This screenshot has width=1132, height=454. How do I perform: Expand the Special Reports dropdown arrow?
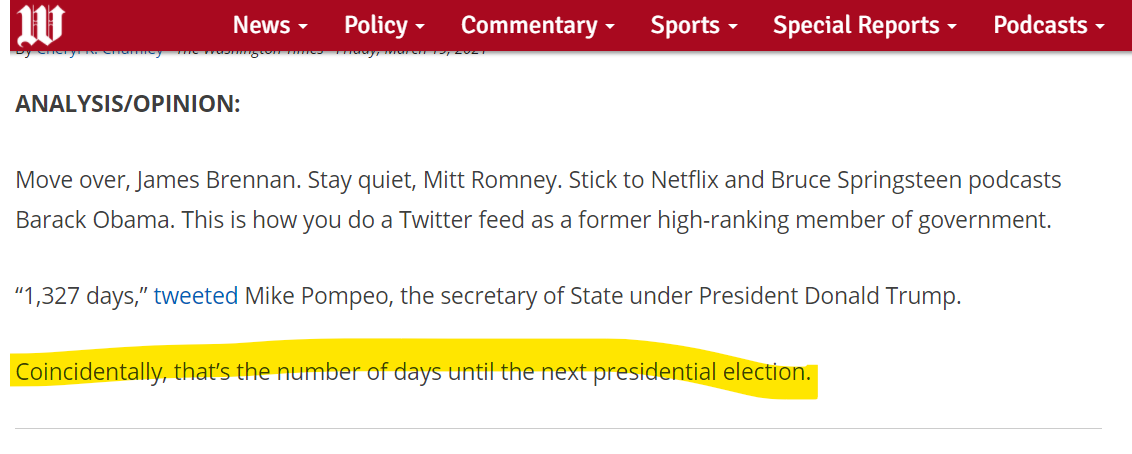(x=952, y=27)
